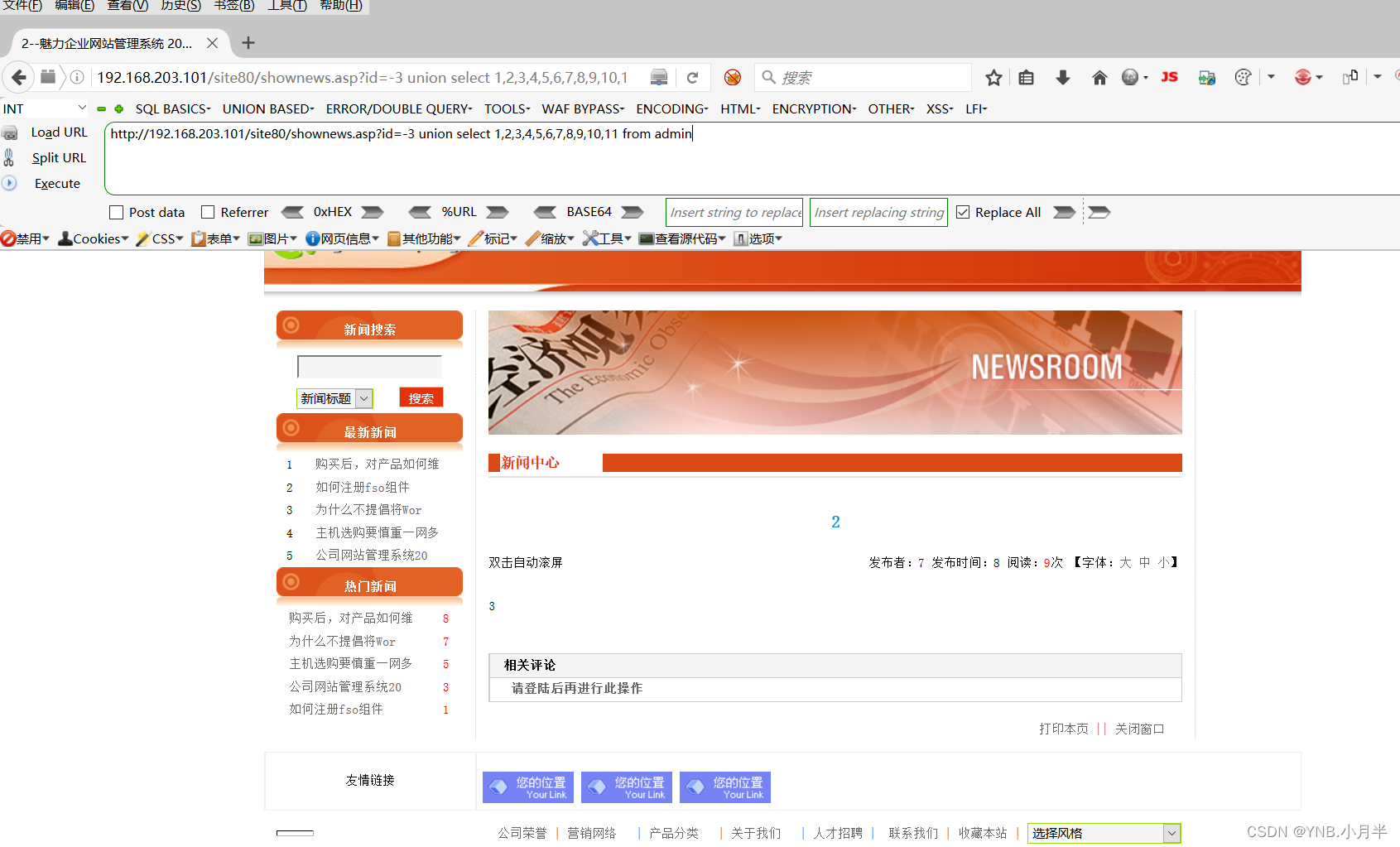
Task: Click the 打印本页 print link
Action: (1063, 729)
